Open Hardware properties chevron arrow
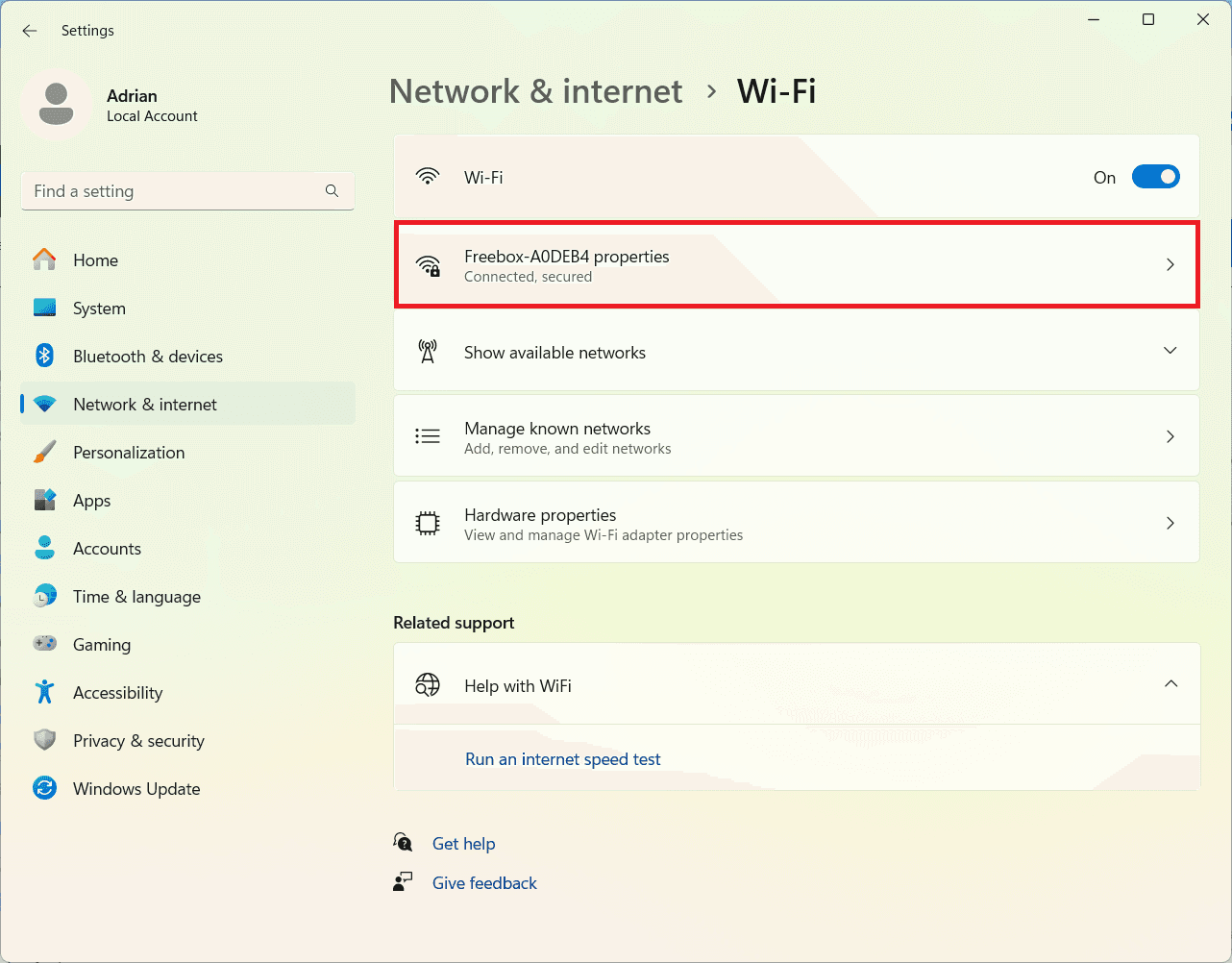Image resolution: width=1232 pixels, height=963 pixels. (x=1170, y=523)
